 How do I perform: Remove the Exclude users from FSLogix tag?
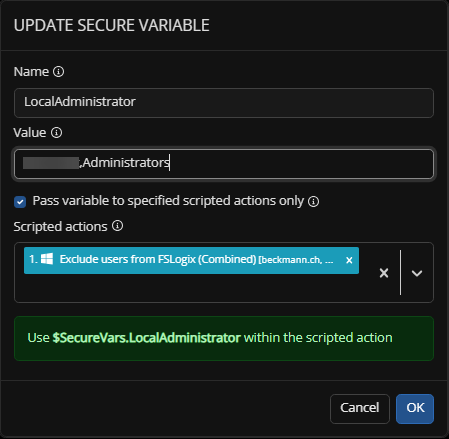pos(349,260)
